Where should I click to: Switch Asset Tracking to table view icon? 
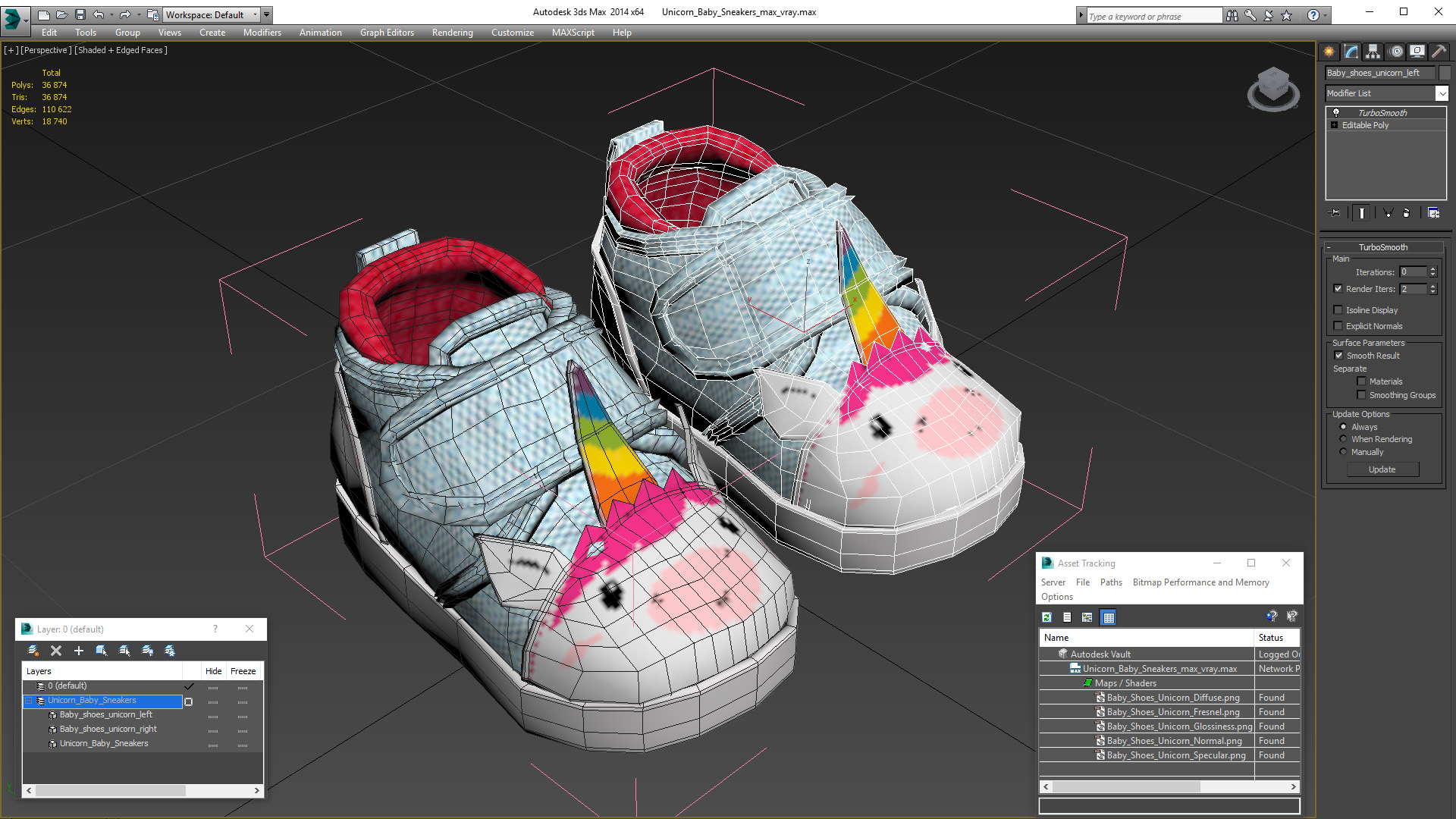tap(1109, 617)
